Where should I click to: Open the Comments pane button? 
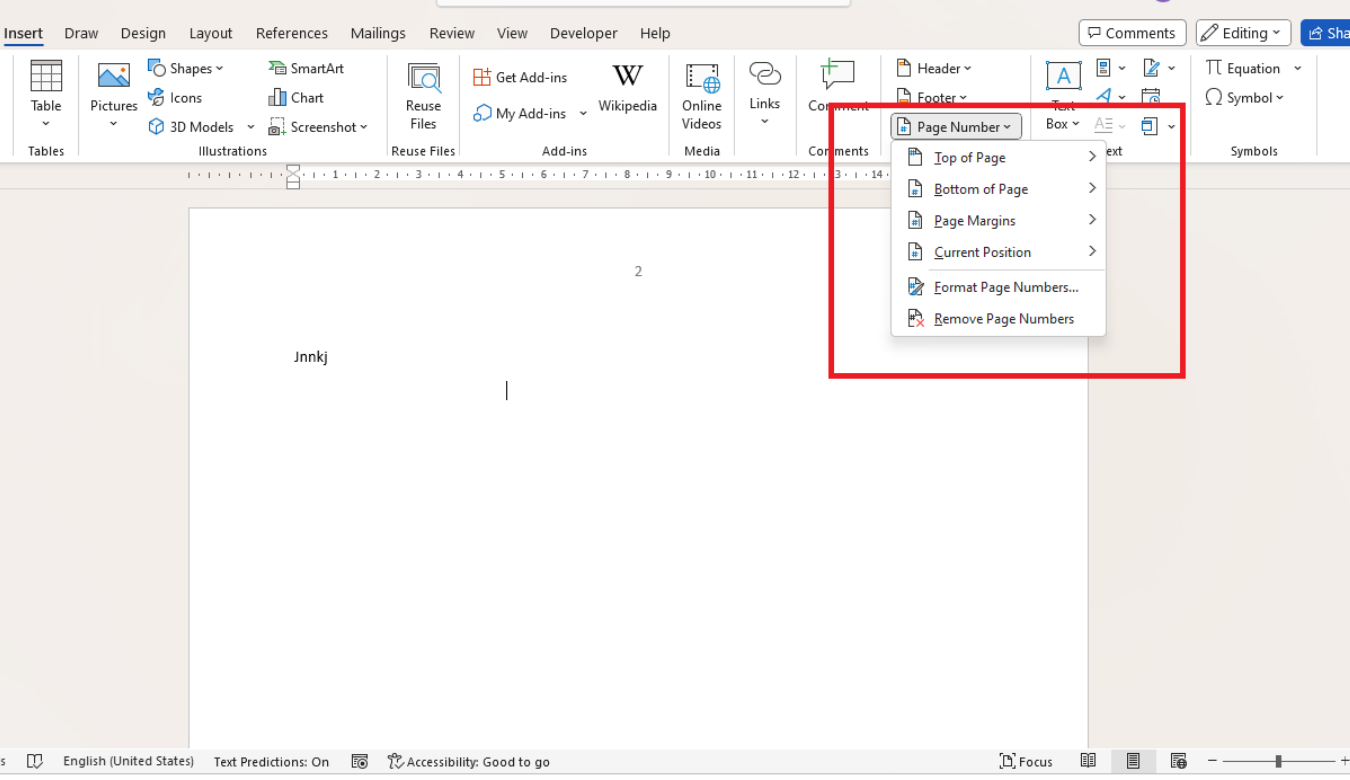pyautogui.click(x=1132, y=33)
